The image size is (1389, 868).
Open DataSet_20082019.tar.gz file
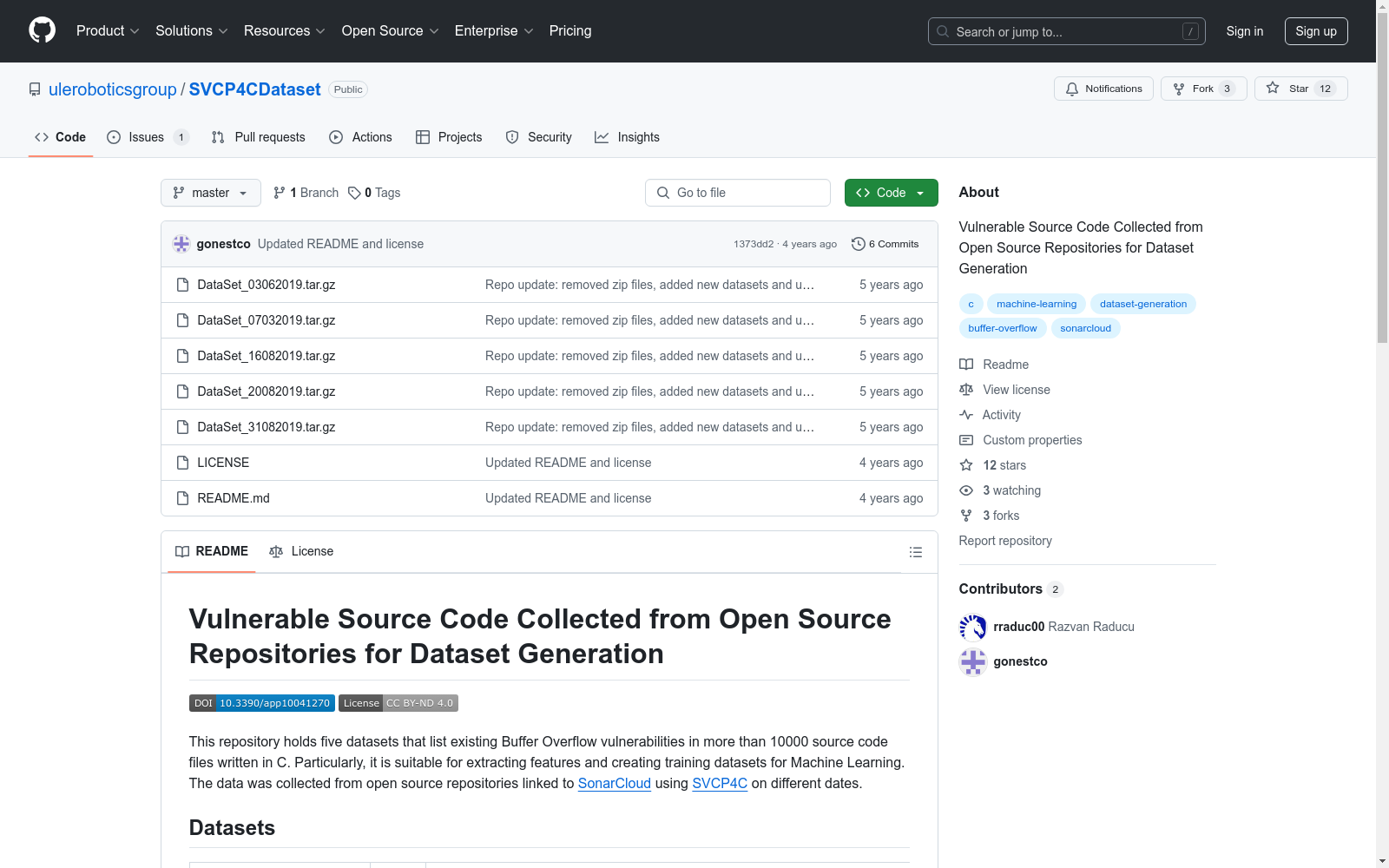pyautogui.click(x=267, y=391)
